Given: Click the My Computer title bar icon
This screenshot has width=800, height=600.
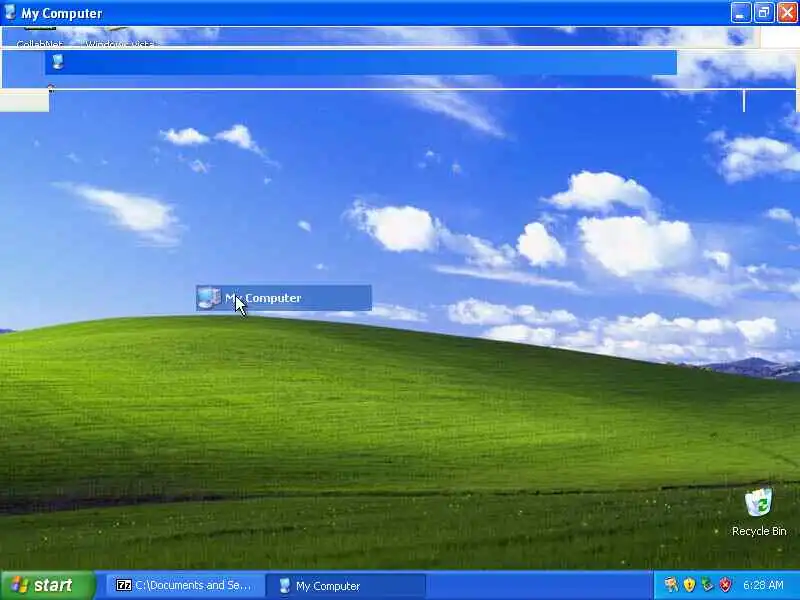Looking at the screenshot, I should pos(10,13).
